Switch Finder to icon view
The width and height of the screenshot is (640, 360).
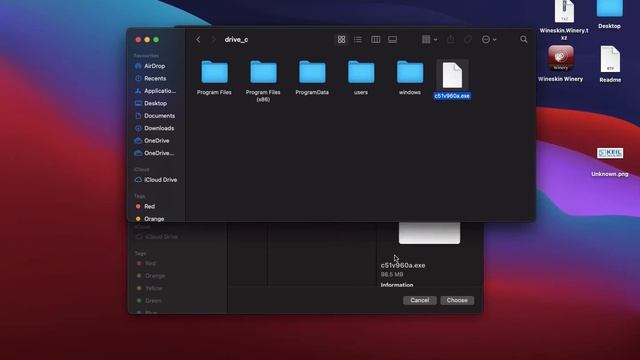341,40
